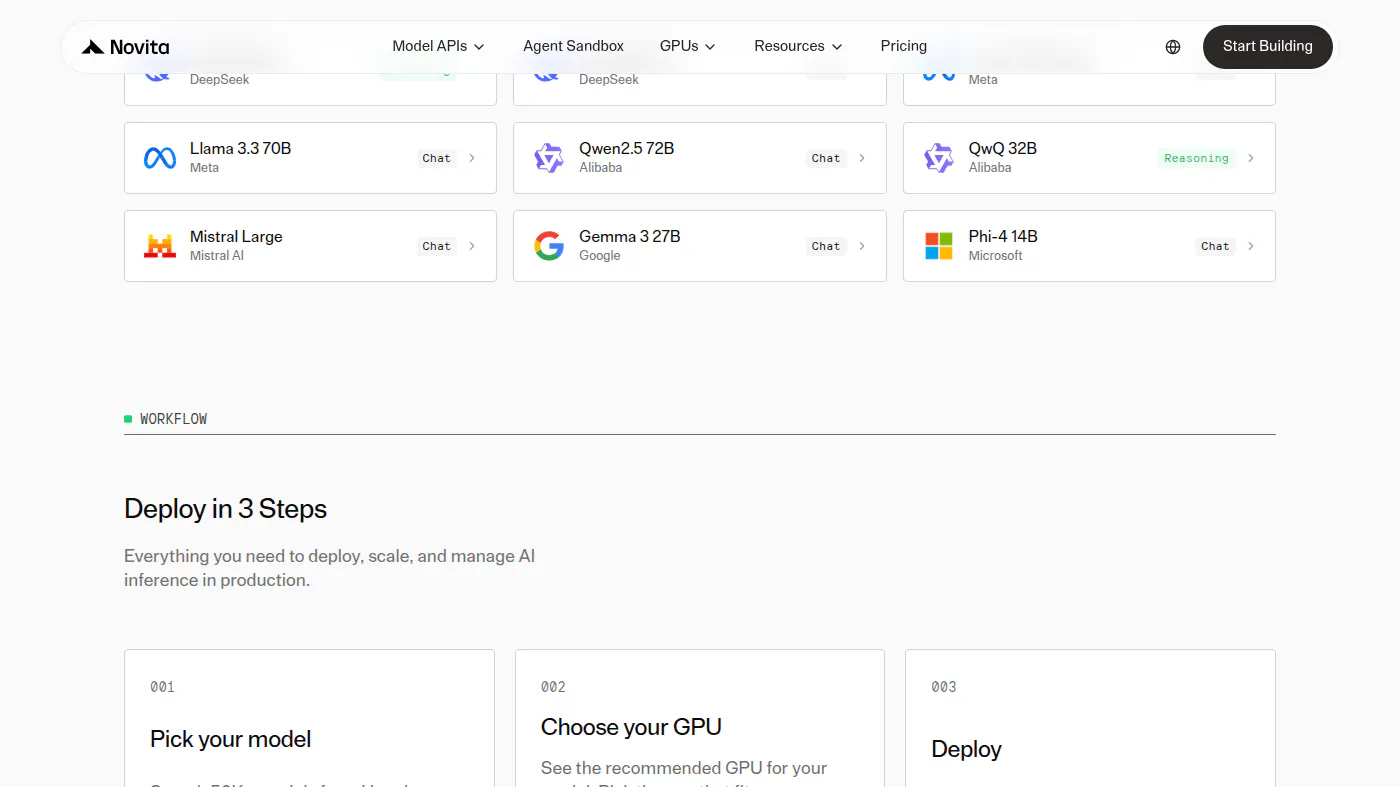
Task: Expand the Resources dropdown menu
Action: pyautogui.click(x=798, y=46)
